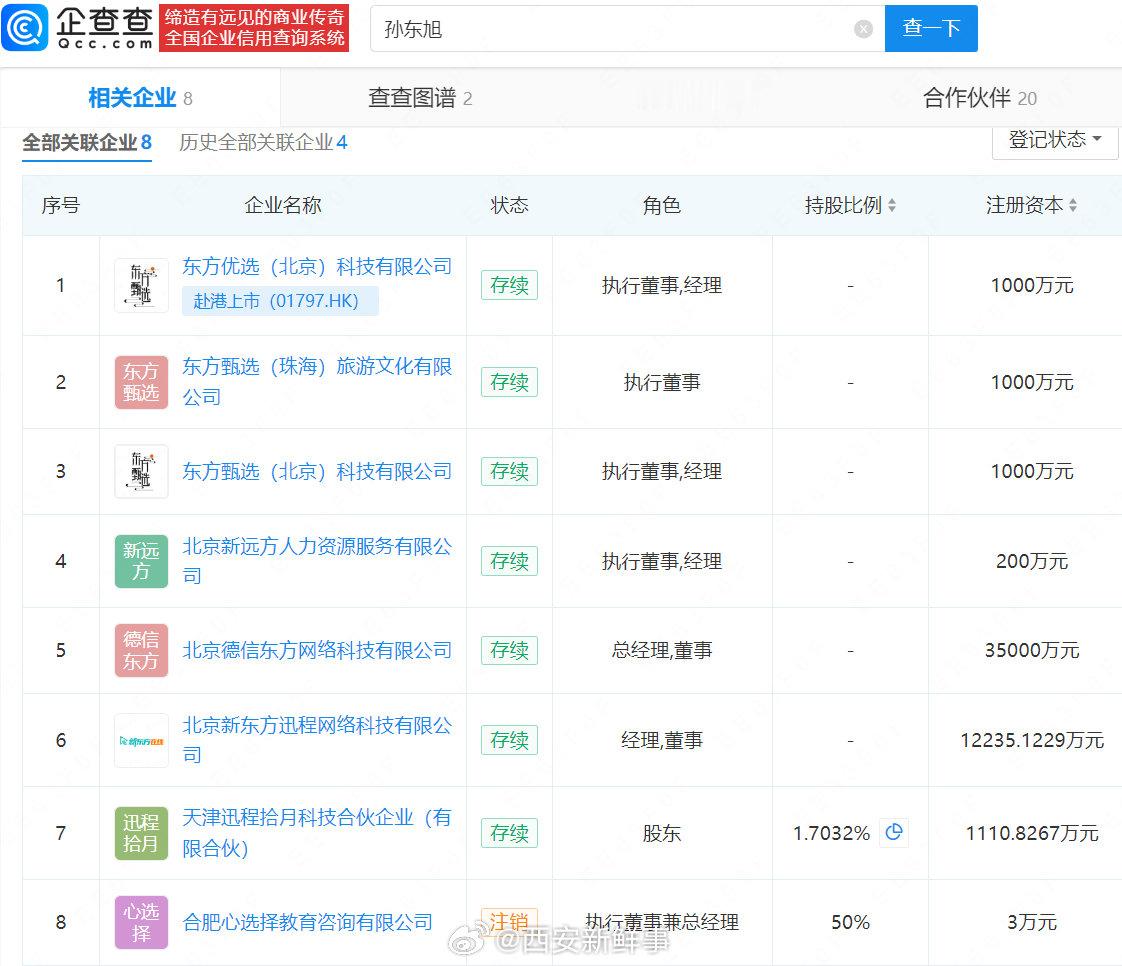Image resolution: width=1122 pixels, height=966 pixels.
Task: Sort by 注册资本 column arrows
Action: (x=1073, y=205)
